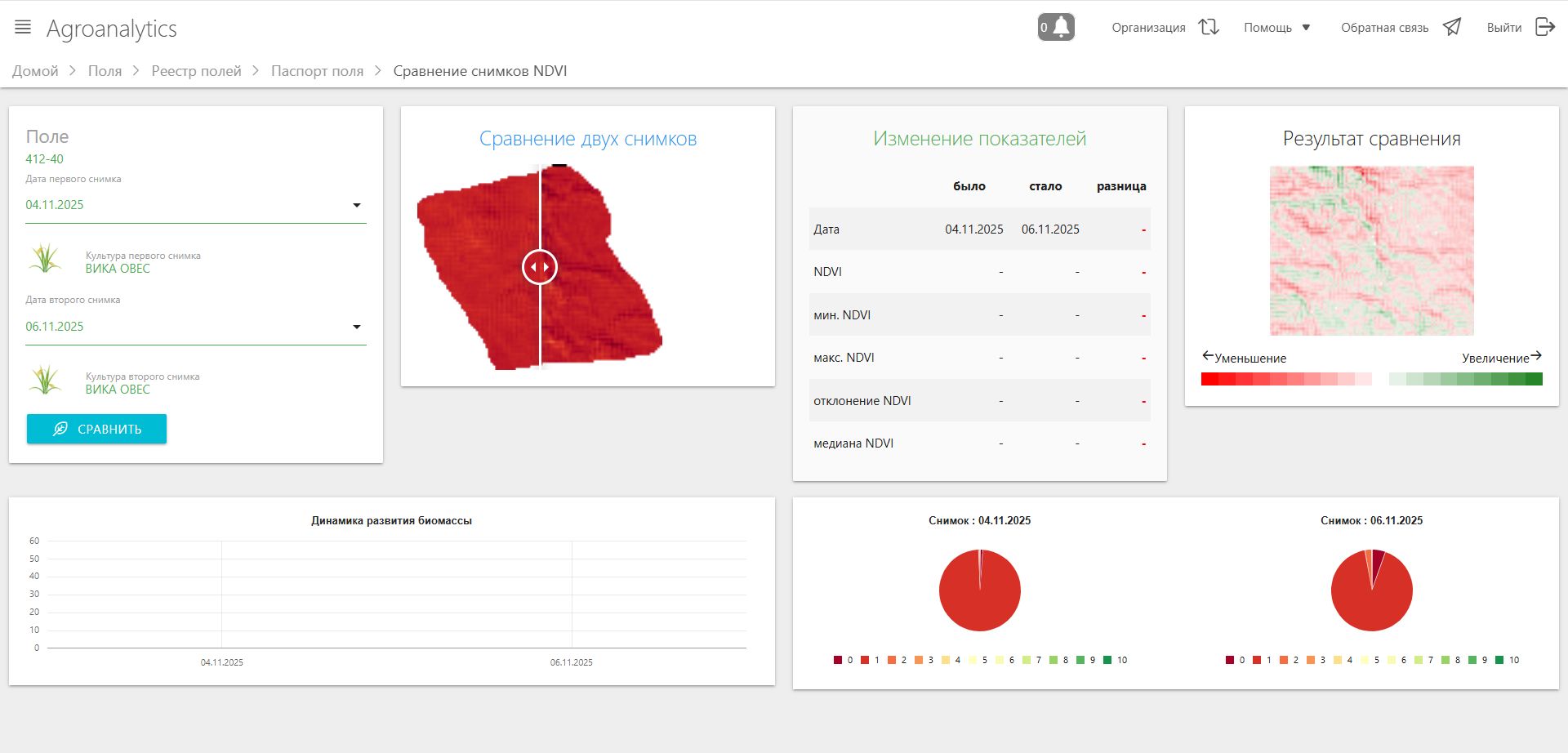Expand the first snapshot date dropdown

[x=356, y=205]
